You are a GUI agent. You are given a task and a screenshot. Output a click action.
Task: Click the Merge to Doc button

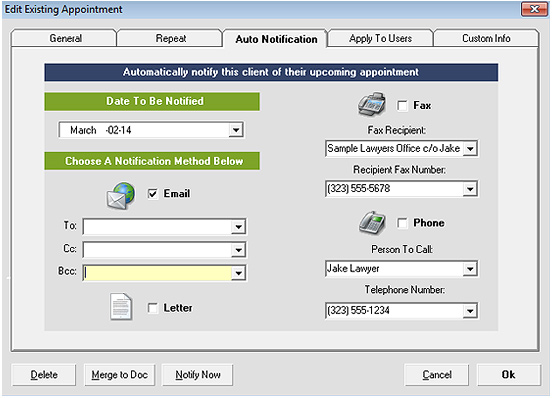(119, 375)
